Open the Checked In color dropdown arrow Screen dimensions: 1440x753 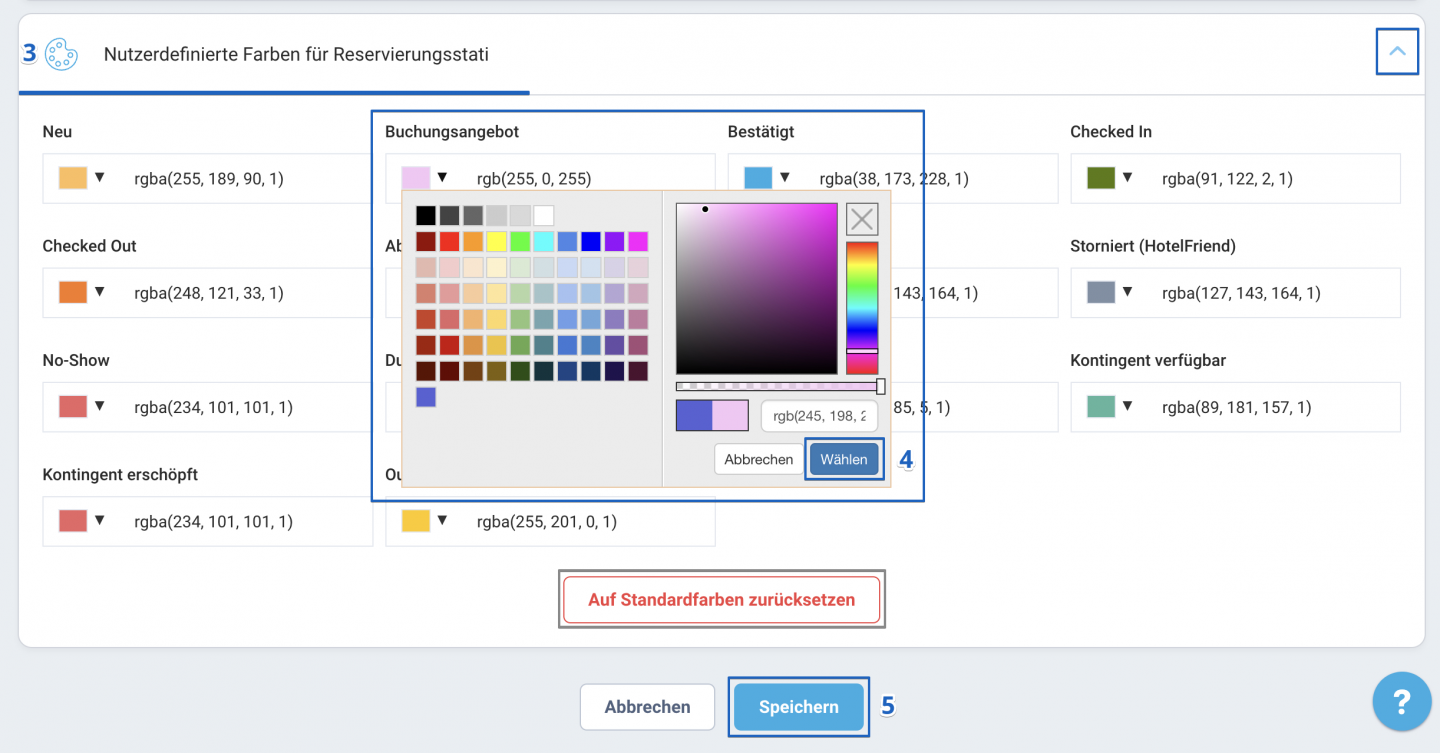(x=1127, y=178)
